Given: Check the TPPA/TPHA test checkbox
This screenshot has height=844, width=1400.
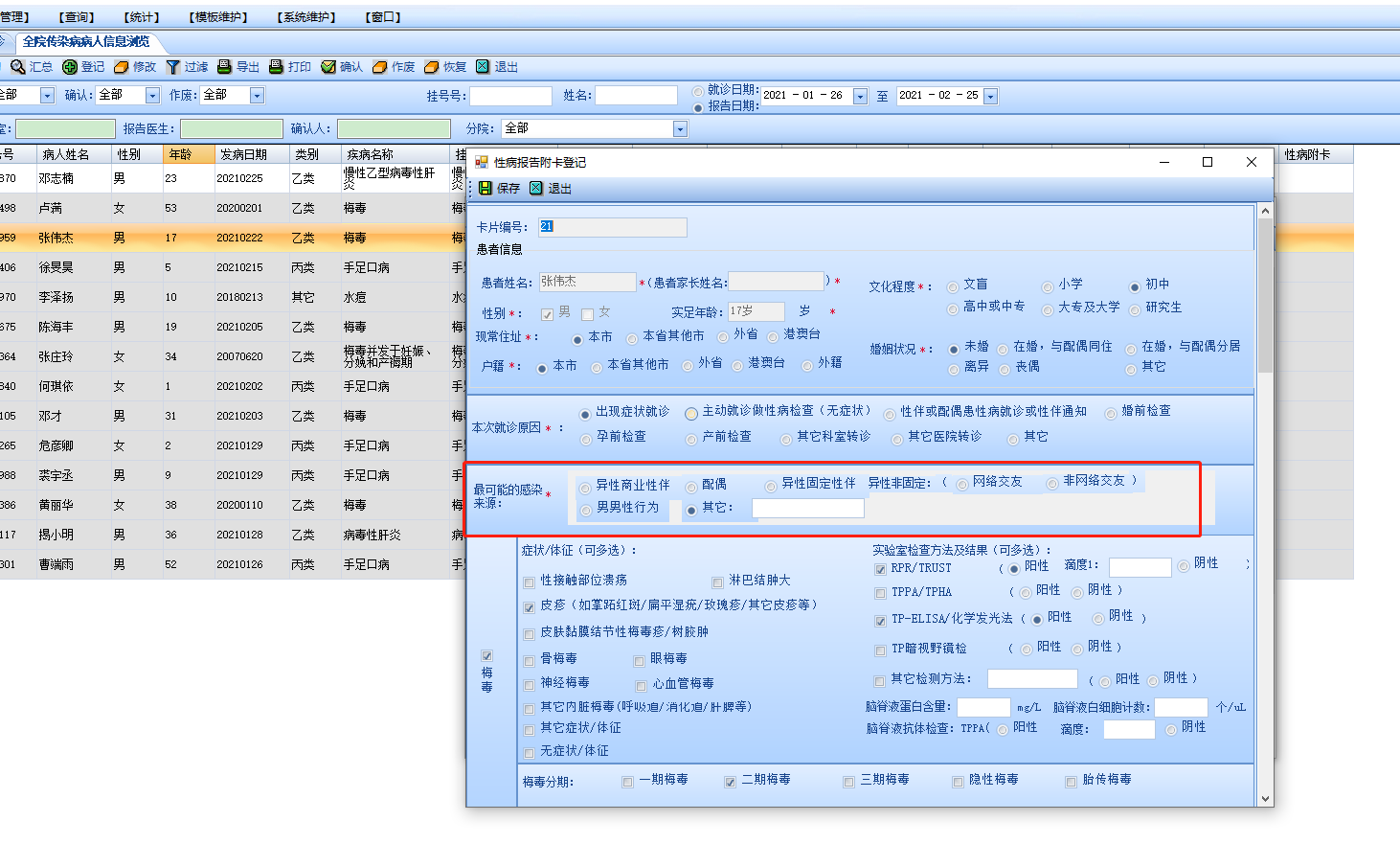Looking at the screenshot, I should pyautogui.click(x=880, y=594).
